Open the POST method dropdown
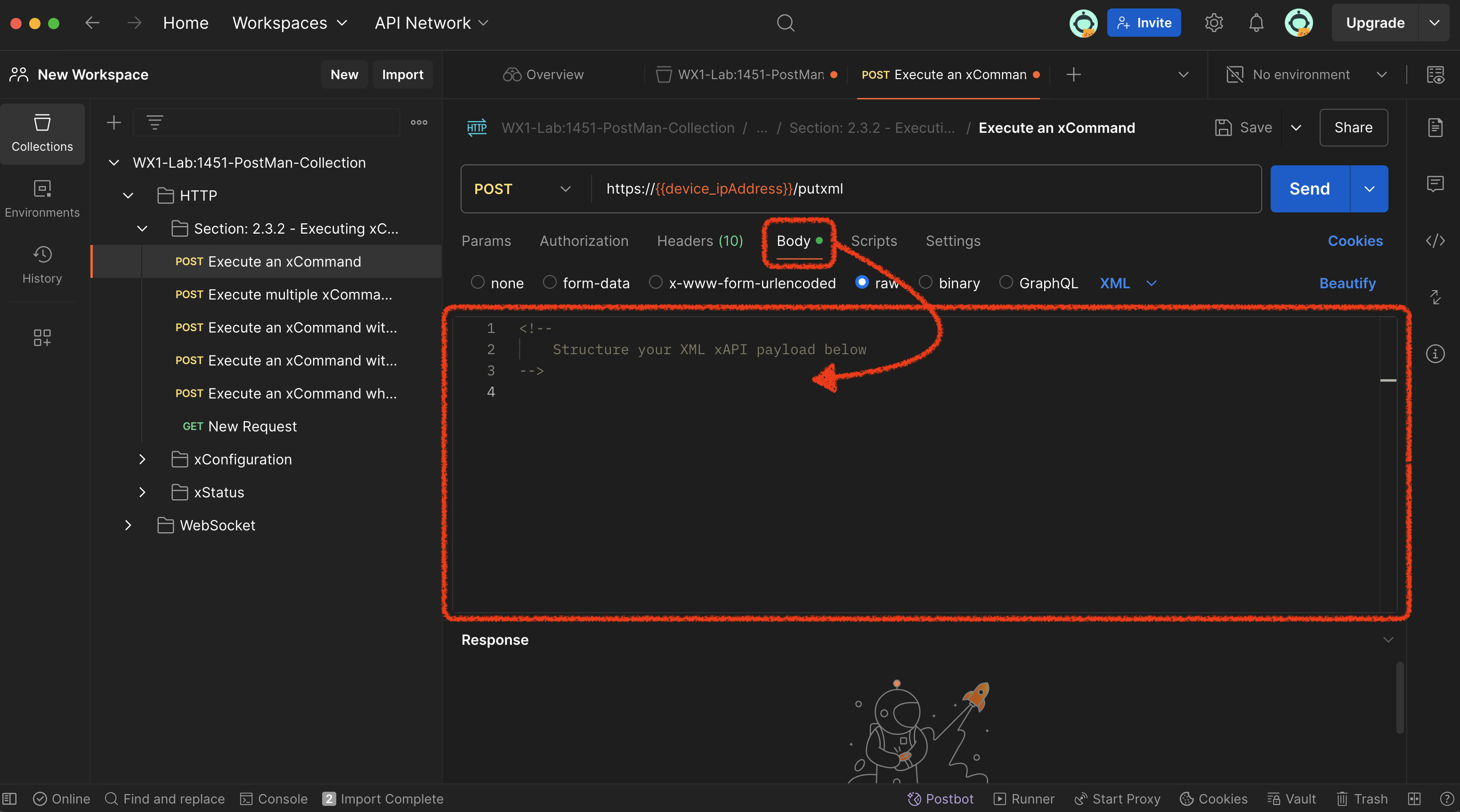The width and height of the screenshot is (1460, 812). pos(521,189)
